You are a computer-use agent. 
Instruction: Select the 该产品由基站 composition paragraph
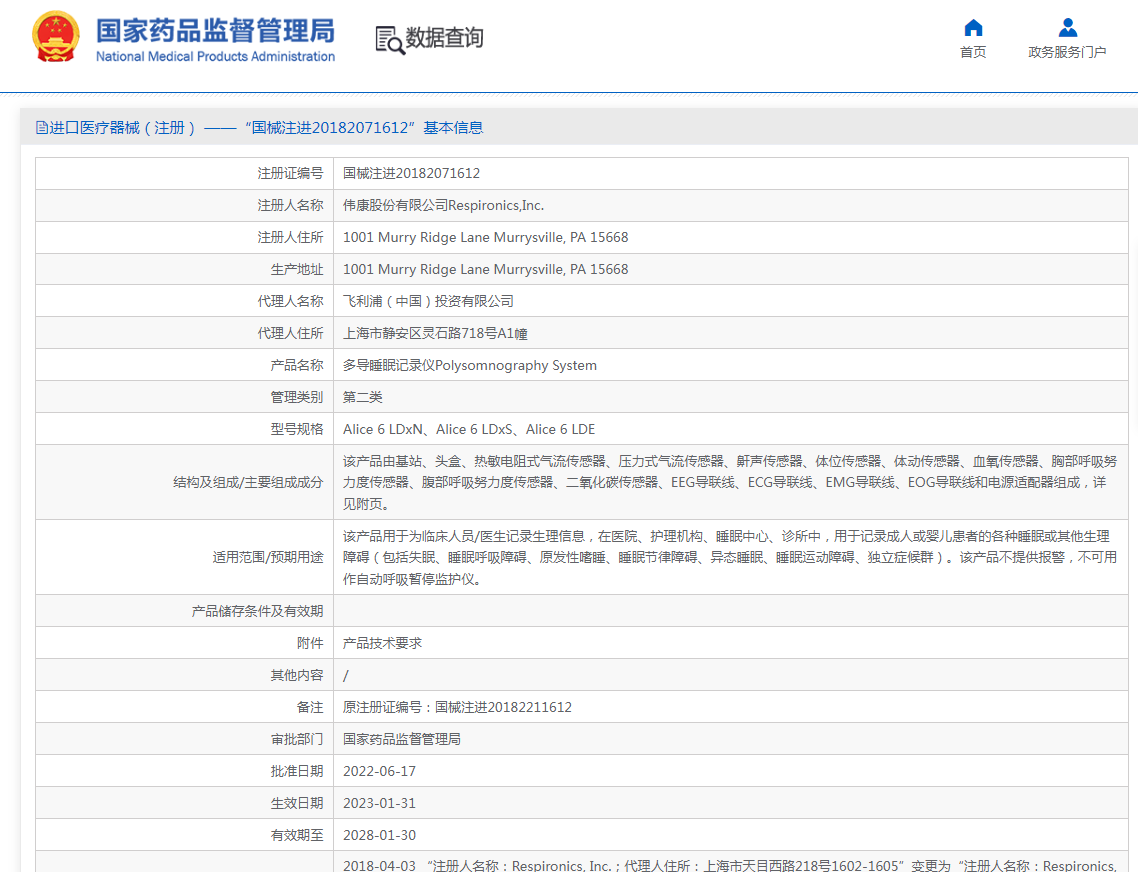[729, 482]
